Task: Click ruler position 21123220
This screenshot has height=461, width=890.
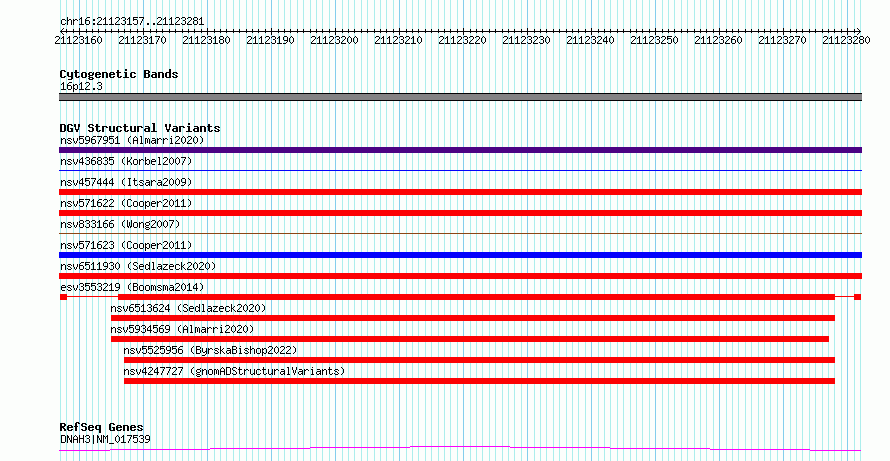Action: [x=463, y=40]
